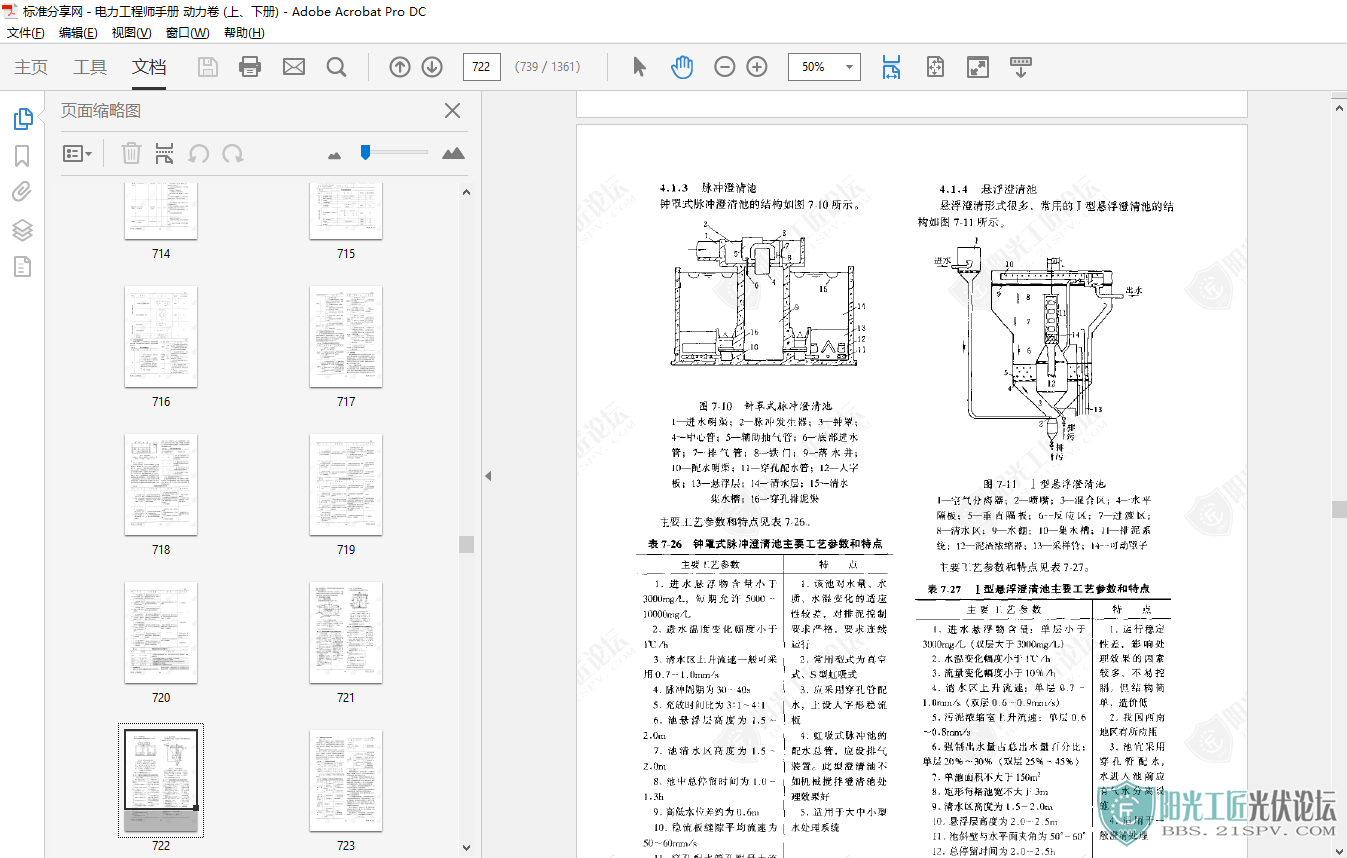Open the 帮助(H) menu
This screenshot has width=1347, height=858.
(x=244, y=33)
